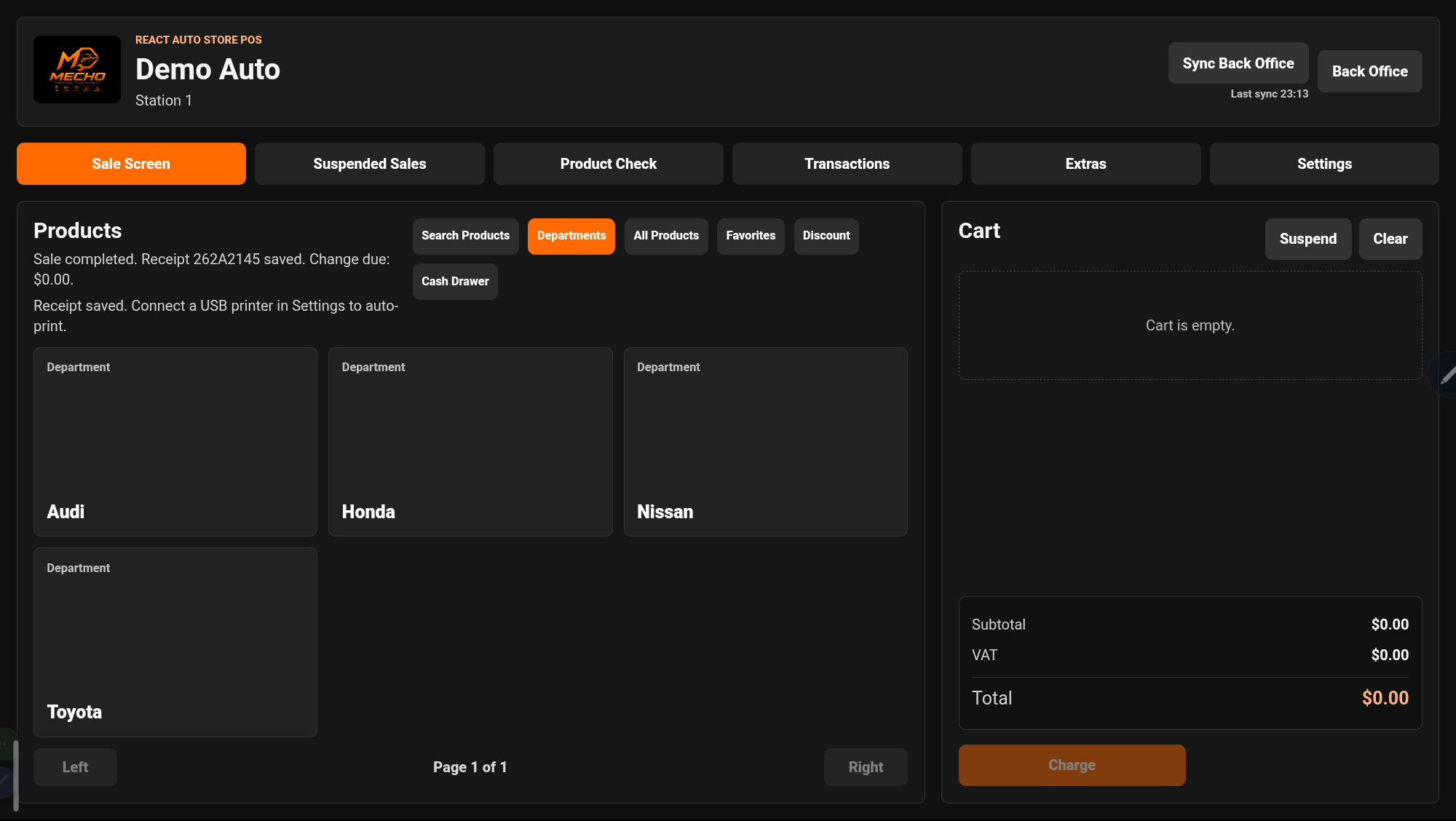The height and width of the screenshot is (821, 1456).
Task: Click the 'Demo Auto' store title
Action: (x=207, y=69)
